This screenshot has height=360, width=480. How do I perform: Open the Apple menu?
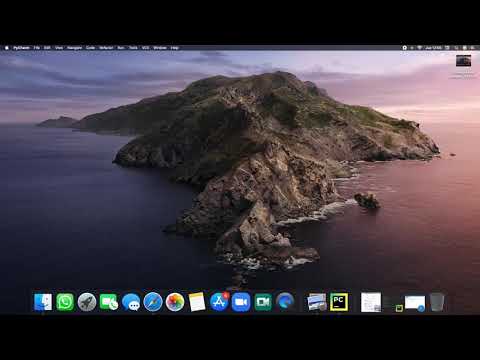[7, 48]
